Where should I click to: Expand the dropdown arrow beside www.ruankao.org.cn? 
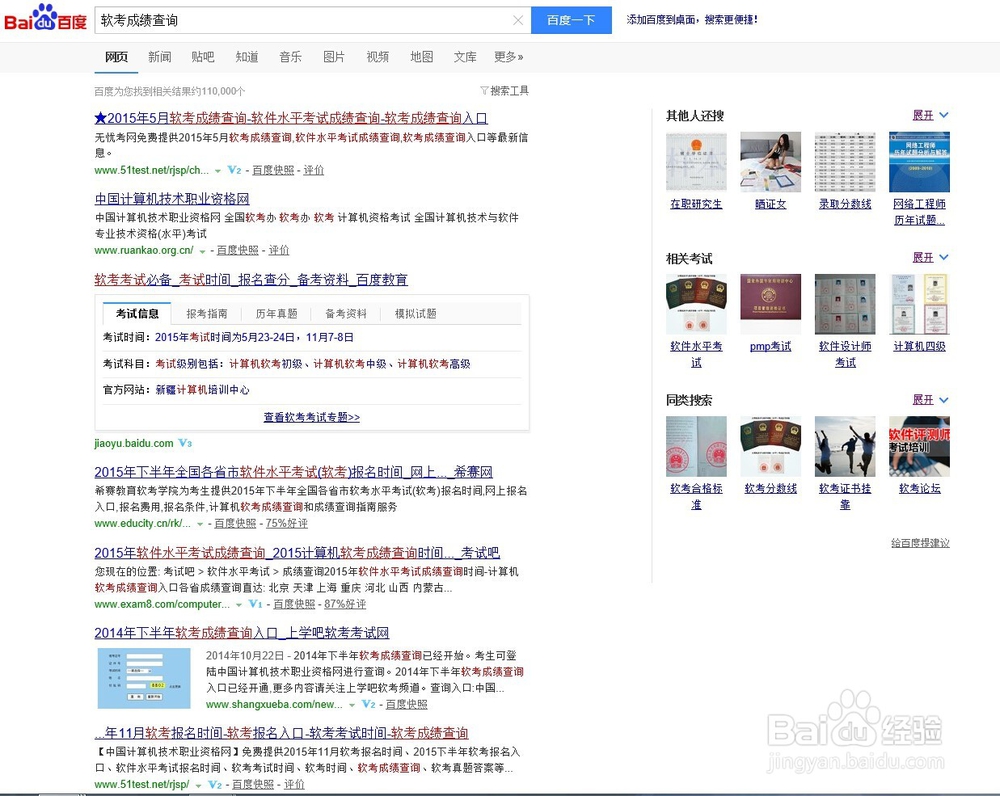pyautogui.click(x=202, y=251)
